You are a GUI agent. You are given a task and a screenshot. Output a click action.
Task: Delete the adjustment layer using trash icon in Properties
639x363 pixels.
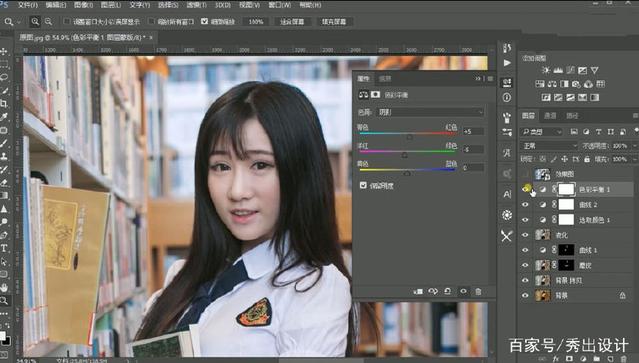tap(478, 291)
